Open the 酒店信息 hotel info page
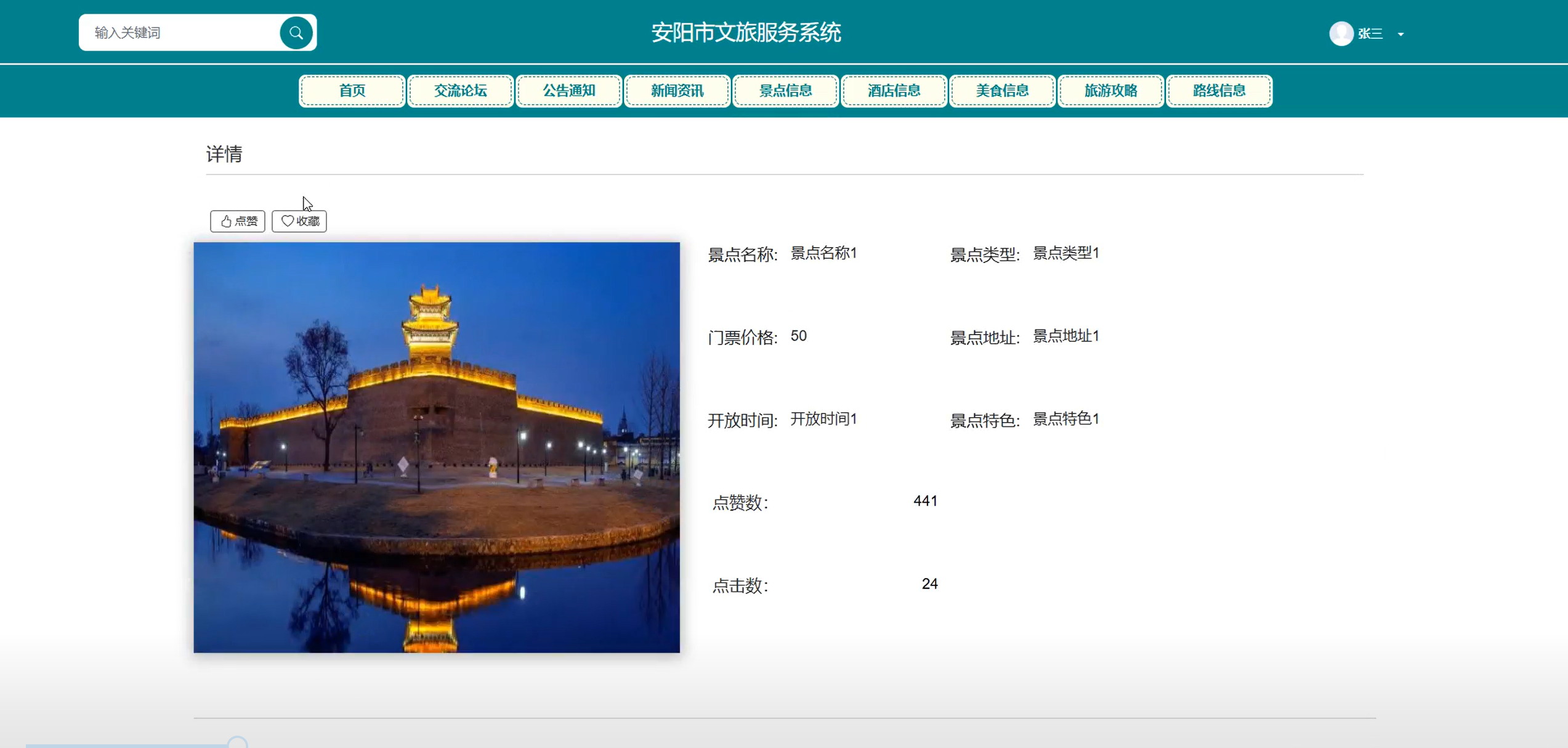1568x748 pixels. point(894,91)
